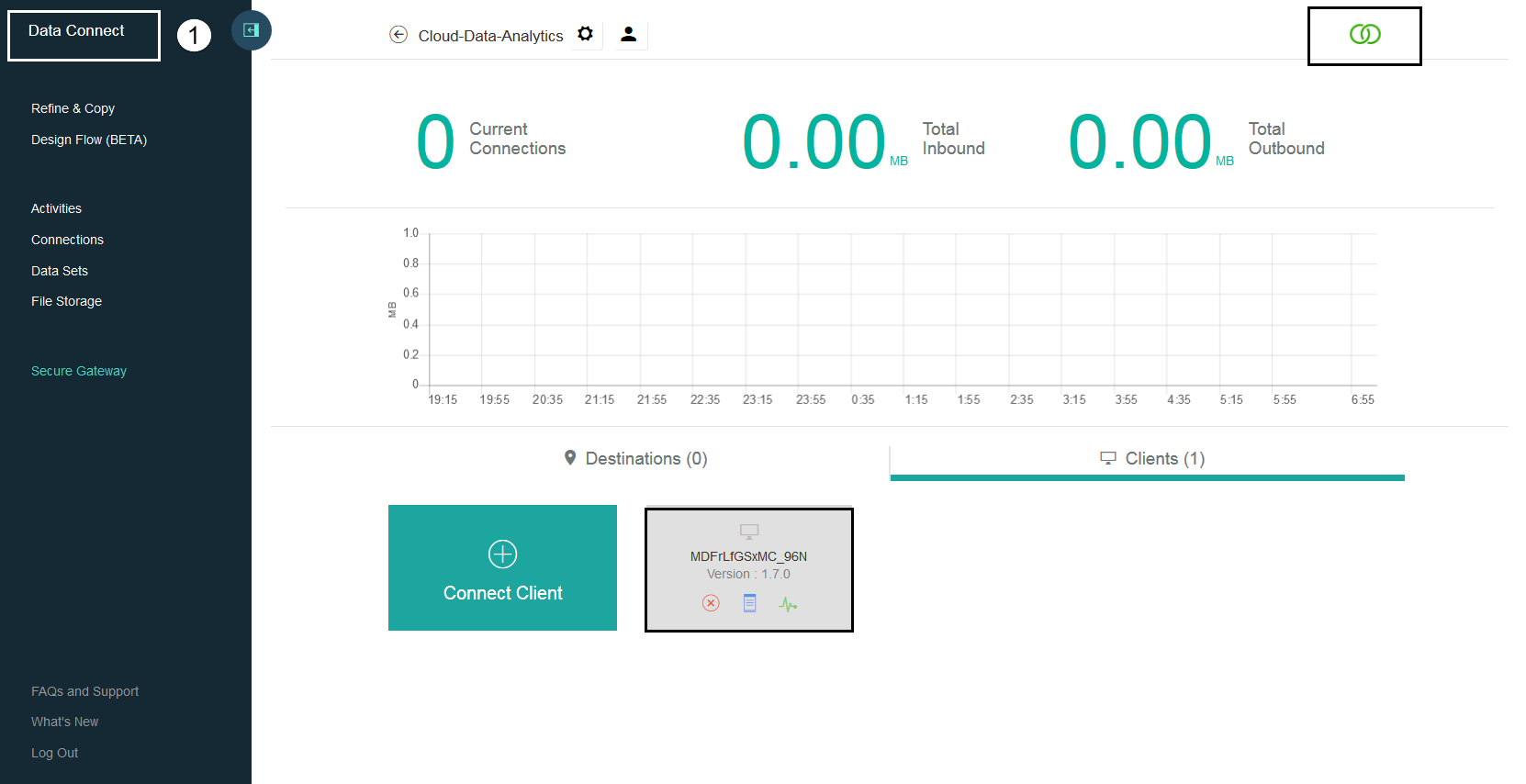Disconnect client MDFrLfGSxMC_96N with red X
Viewport: 1526px width, 784px height.
(711, 603)
